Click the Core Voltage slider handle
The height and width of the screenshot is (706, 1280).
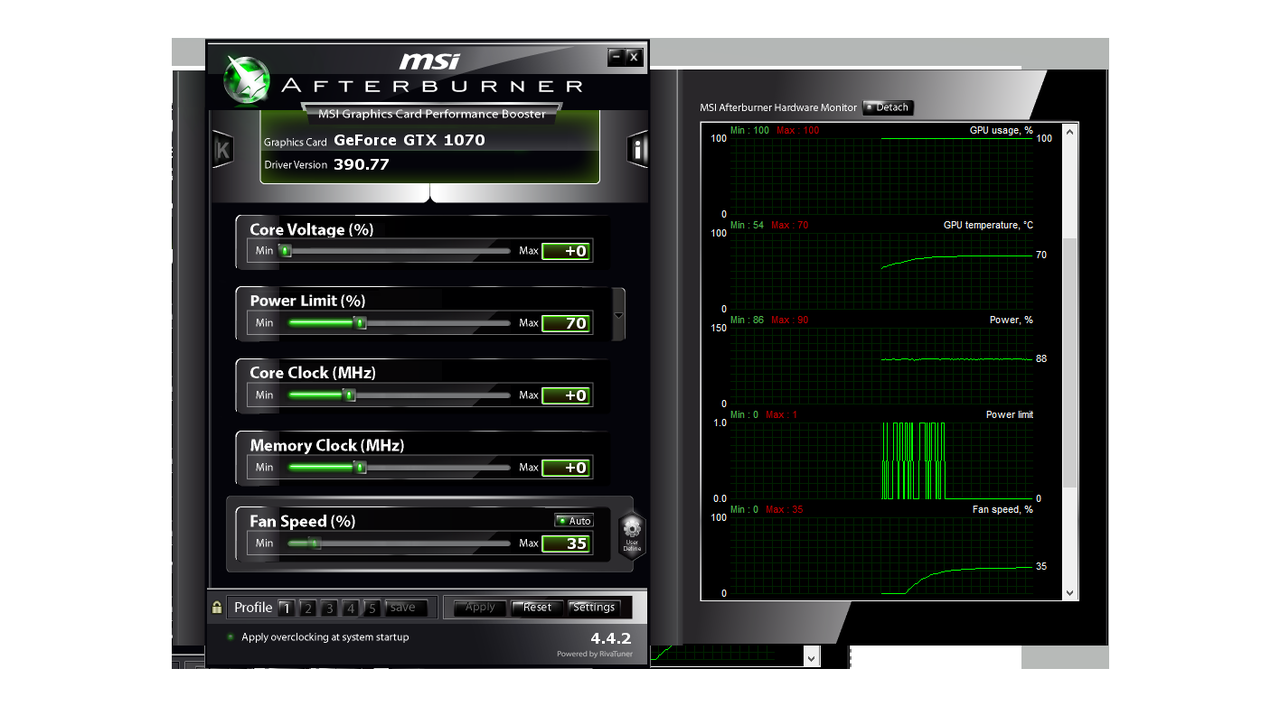tap(285, 251)
